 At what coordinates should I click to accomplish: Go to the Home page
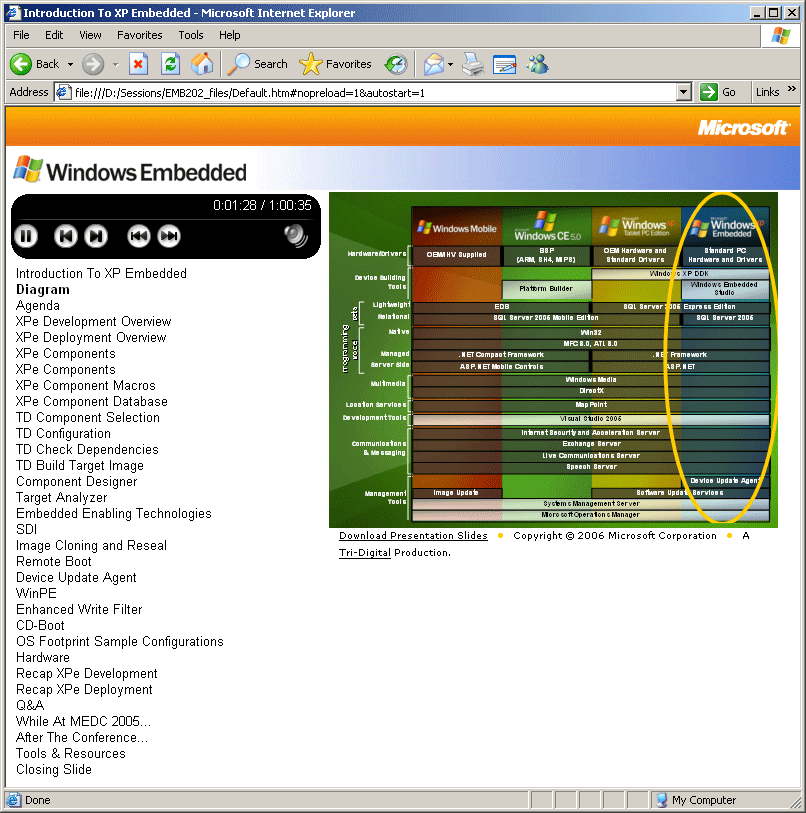coord(202,64)
